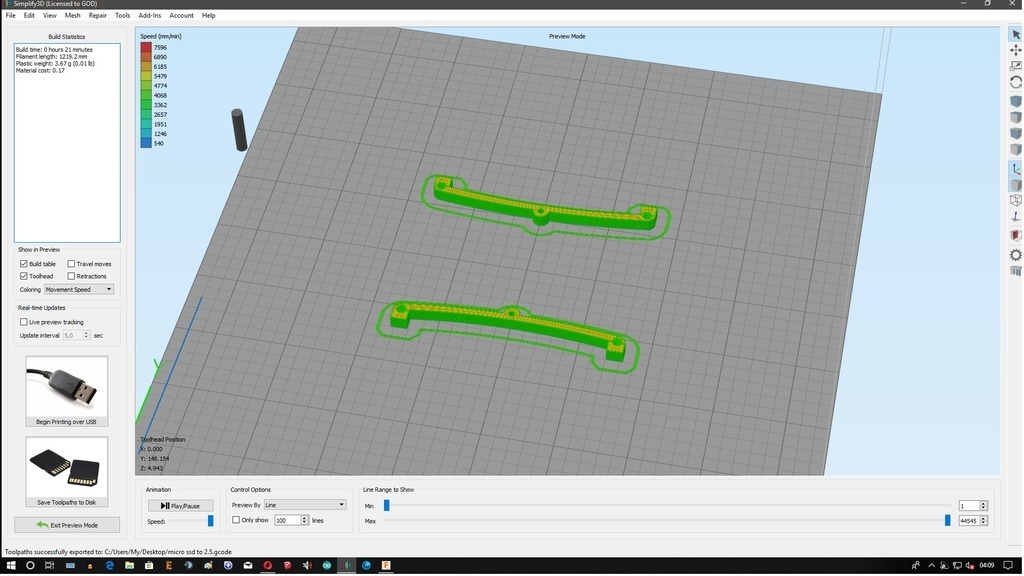Adjust the Only show lines count stepper

[304, 520]
